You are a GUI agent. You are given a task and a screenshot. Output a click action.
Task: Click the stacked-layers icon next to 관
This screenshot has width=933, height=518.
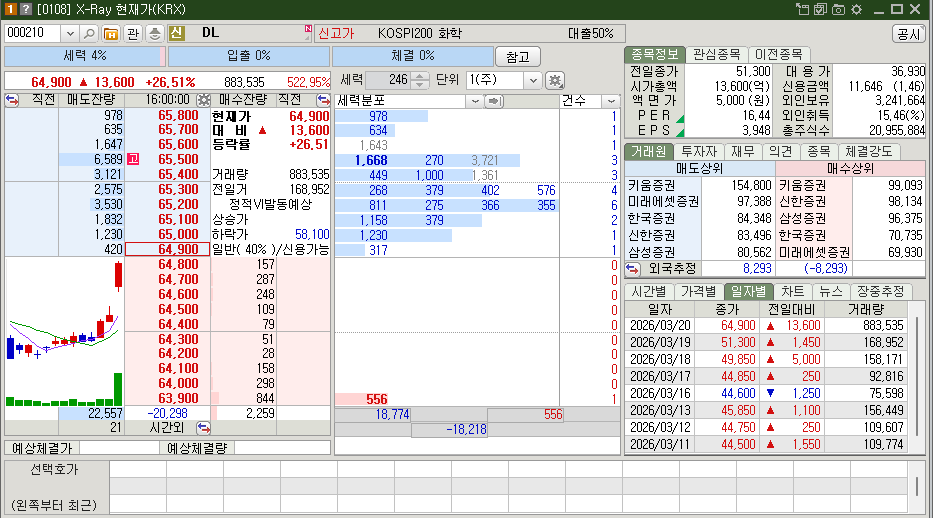tap(155, 33)
